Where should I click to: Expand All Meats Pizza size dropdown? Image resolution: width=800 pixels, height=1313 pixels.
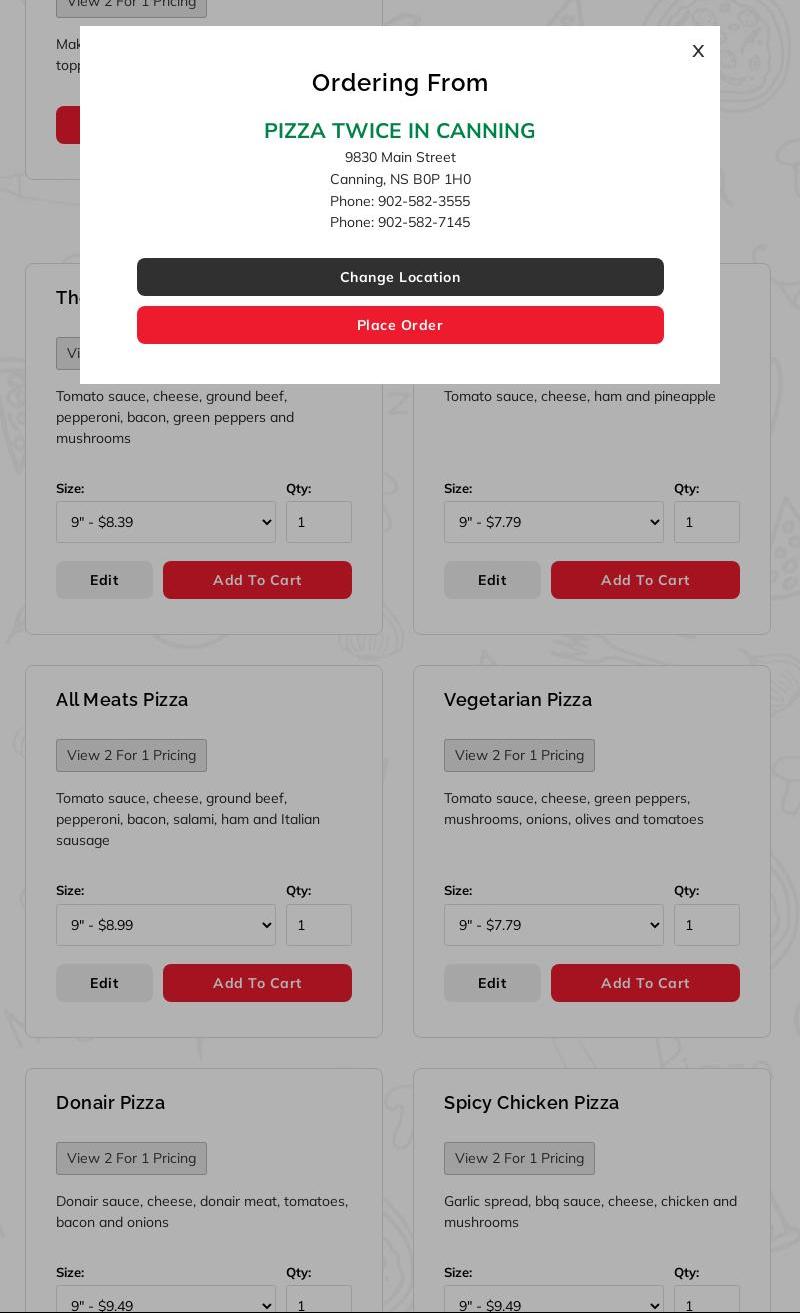point(166,925)
